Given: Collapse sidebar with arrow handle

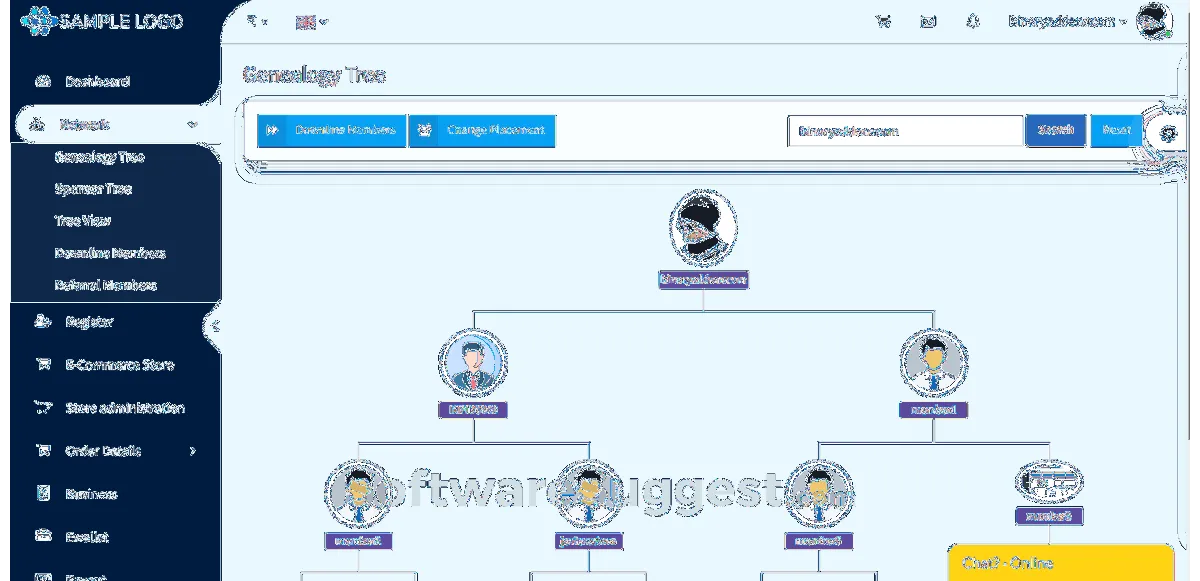Looking at the screenshot, I should click(x=214, y=326).
